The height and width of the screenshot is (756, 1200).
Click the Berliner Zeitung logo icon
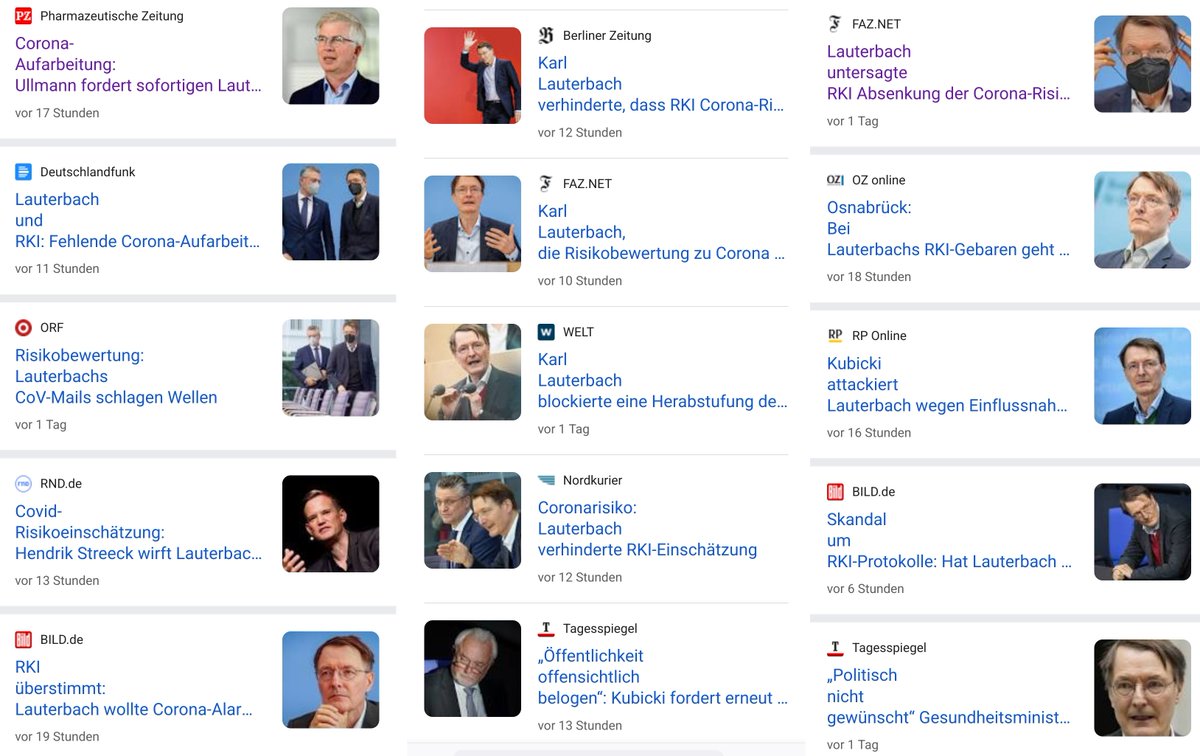[546, 36]
